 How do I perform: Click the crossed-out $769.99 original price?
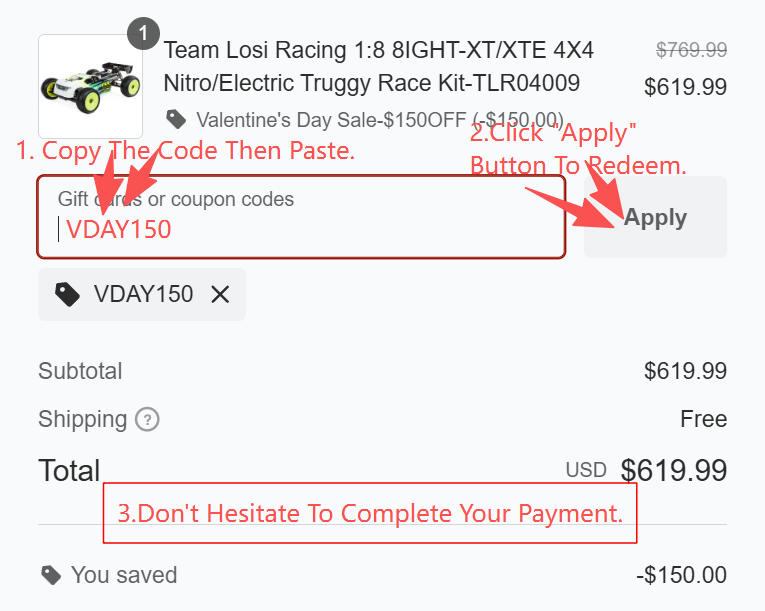(691, 49)
